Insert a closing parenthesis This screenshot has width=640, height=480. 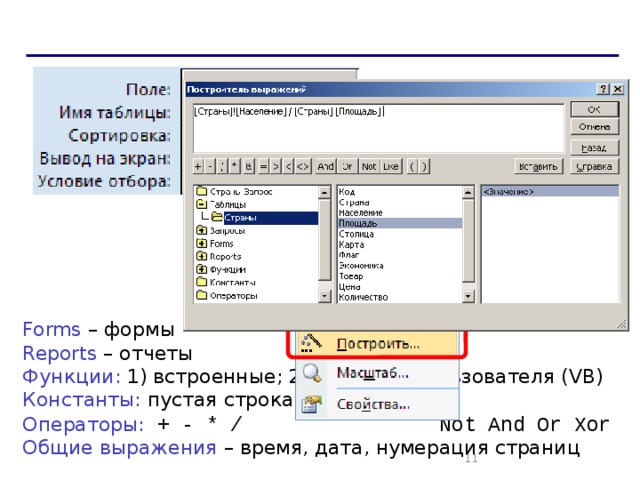(x=424, y=167)
